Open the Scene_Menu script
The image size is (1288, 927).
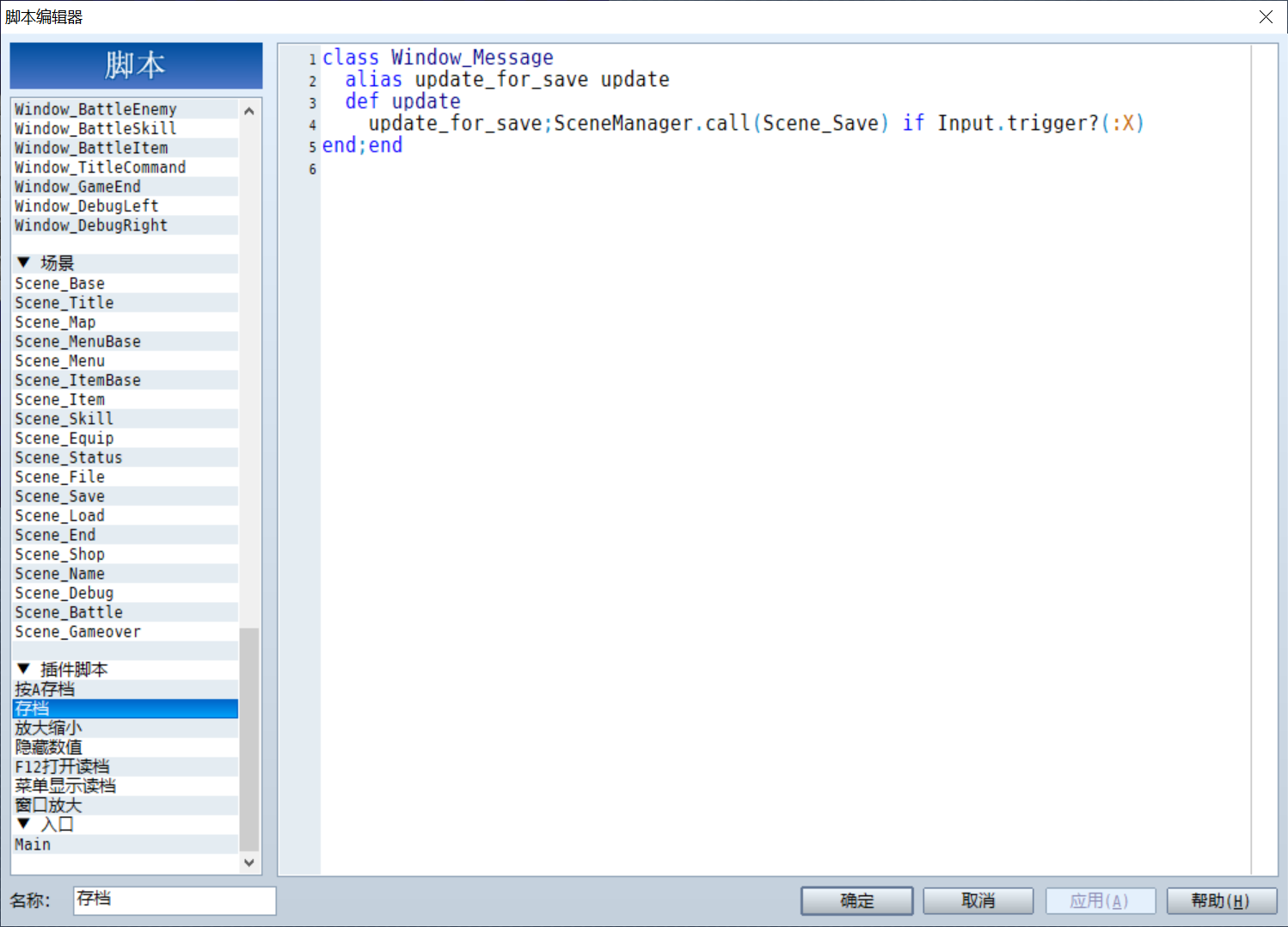126,361
